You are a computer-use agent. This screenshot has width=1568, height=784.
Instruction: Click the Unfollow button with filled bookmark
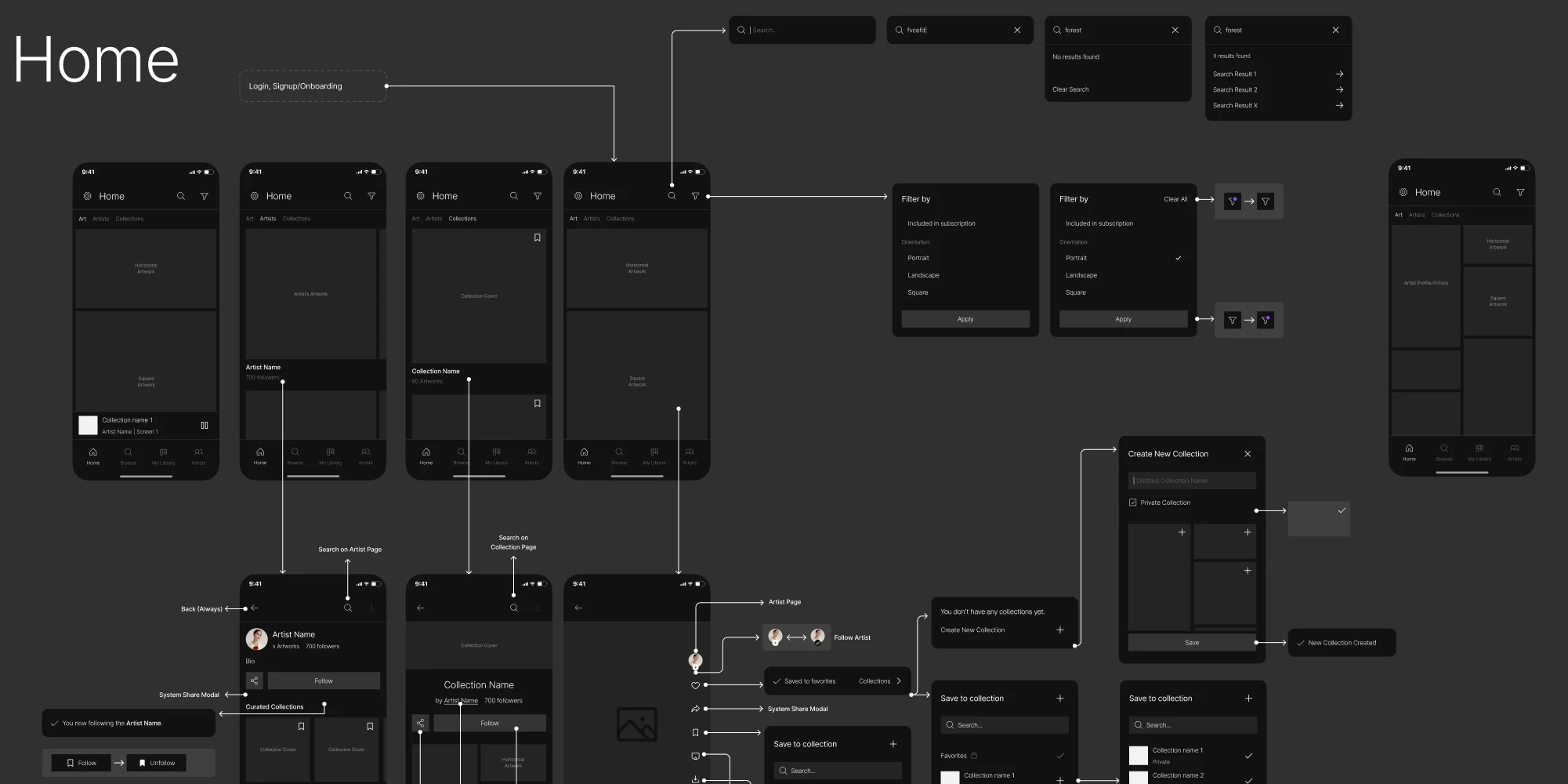pyautogui.click(x=157, y=763)
